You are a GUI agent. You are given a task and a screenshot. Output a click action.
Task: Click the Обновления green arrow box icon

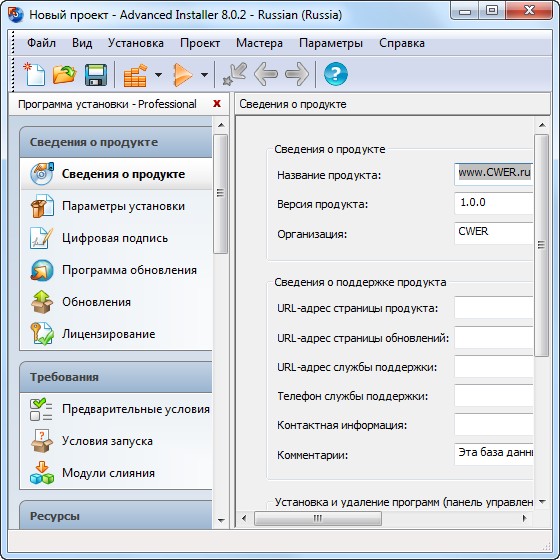[42, 302]
